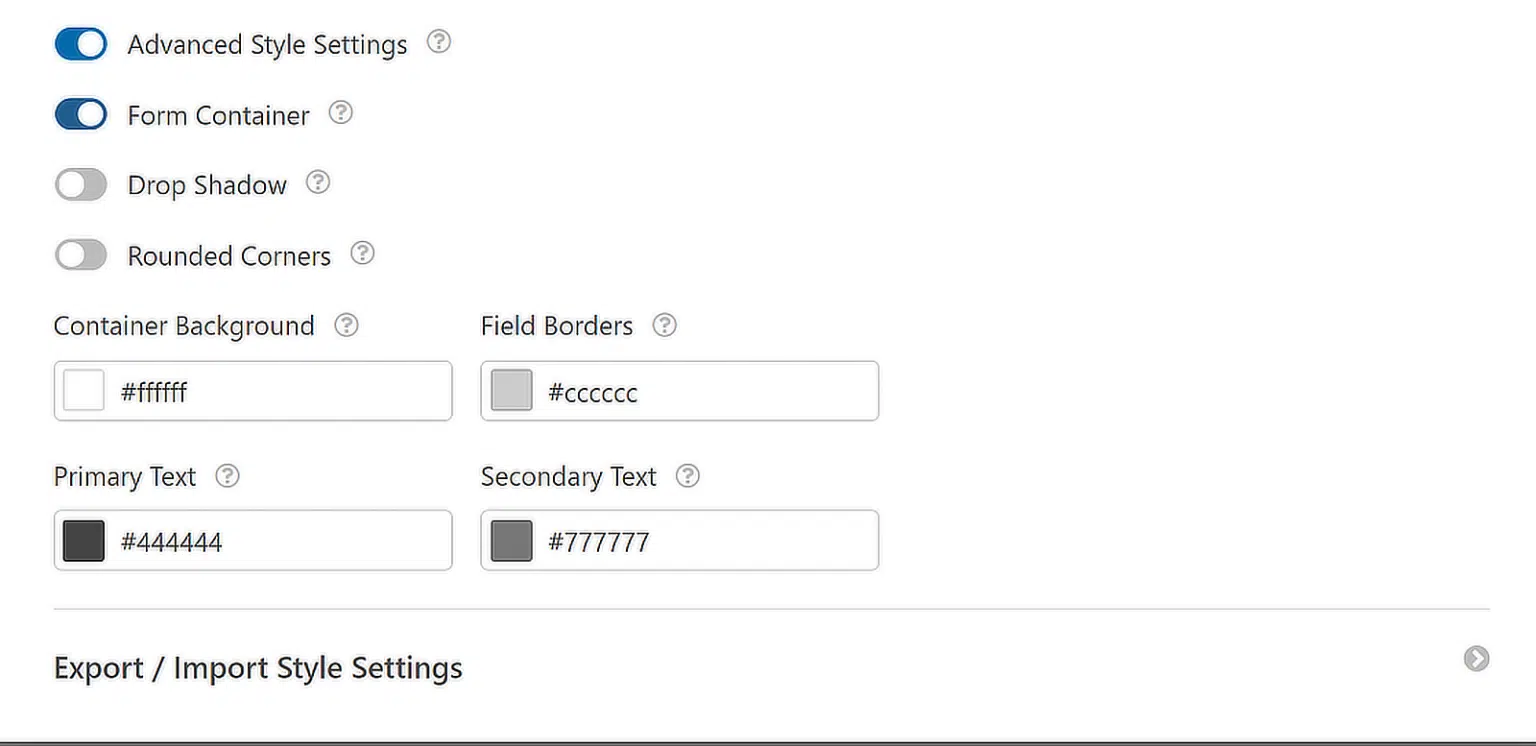Screen dimensions: 1536x746
Task: Open the Container Background color swatch
Action: pyautogui.click(x=84, y=391)
